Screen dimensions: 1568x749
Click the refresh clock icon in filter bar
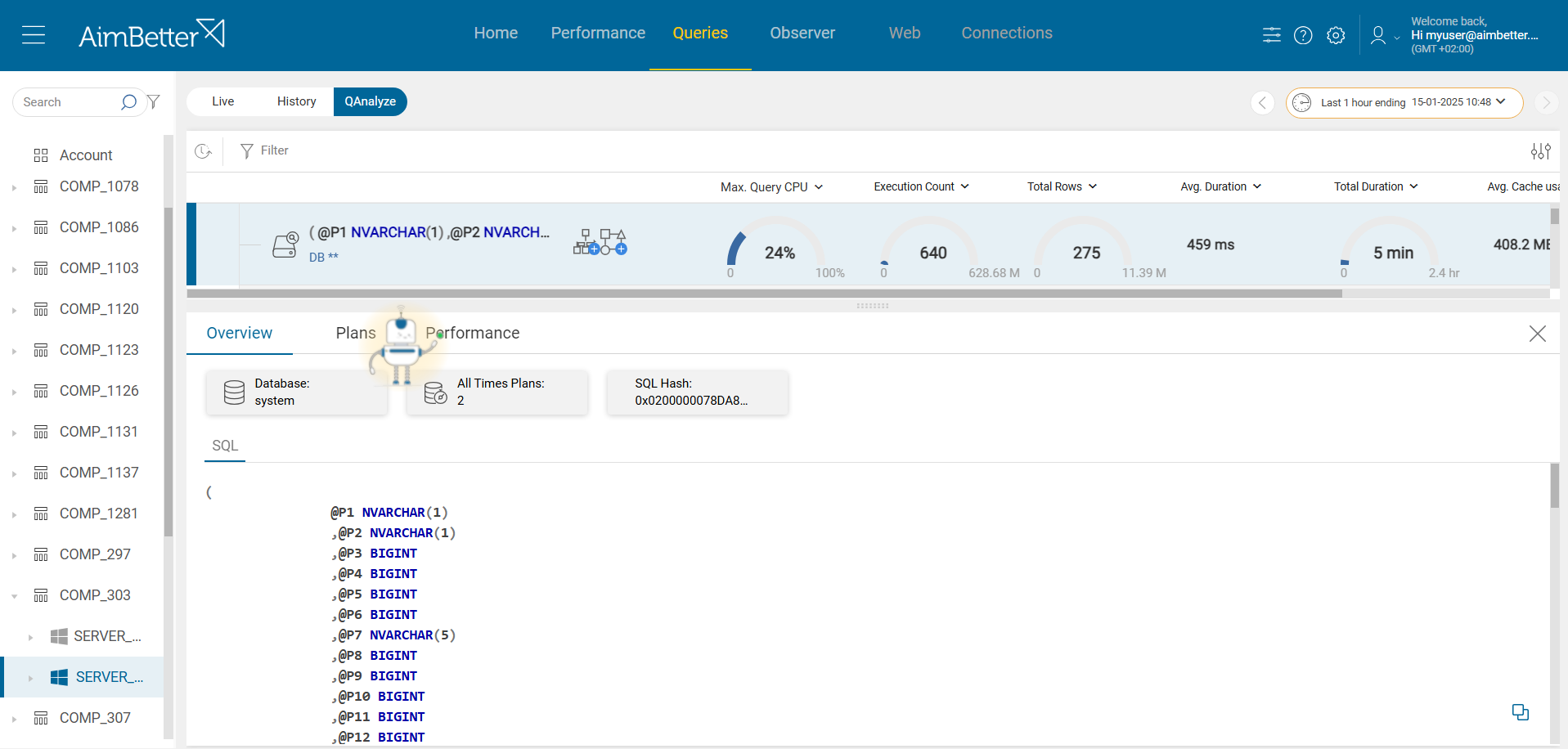[x=204, y=151]
